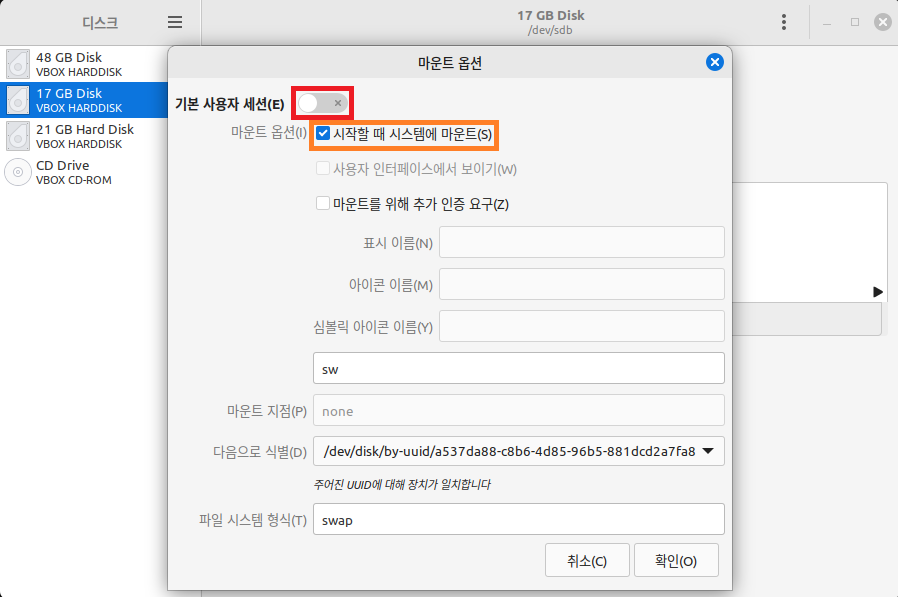898x597 pixels.
Task: Open the three-dot drive options menu
Action: [x=783, y=22]
